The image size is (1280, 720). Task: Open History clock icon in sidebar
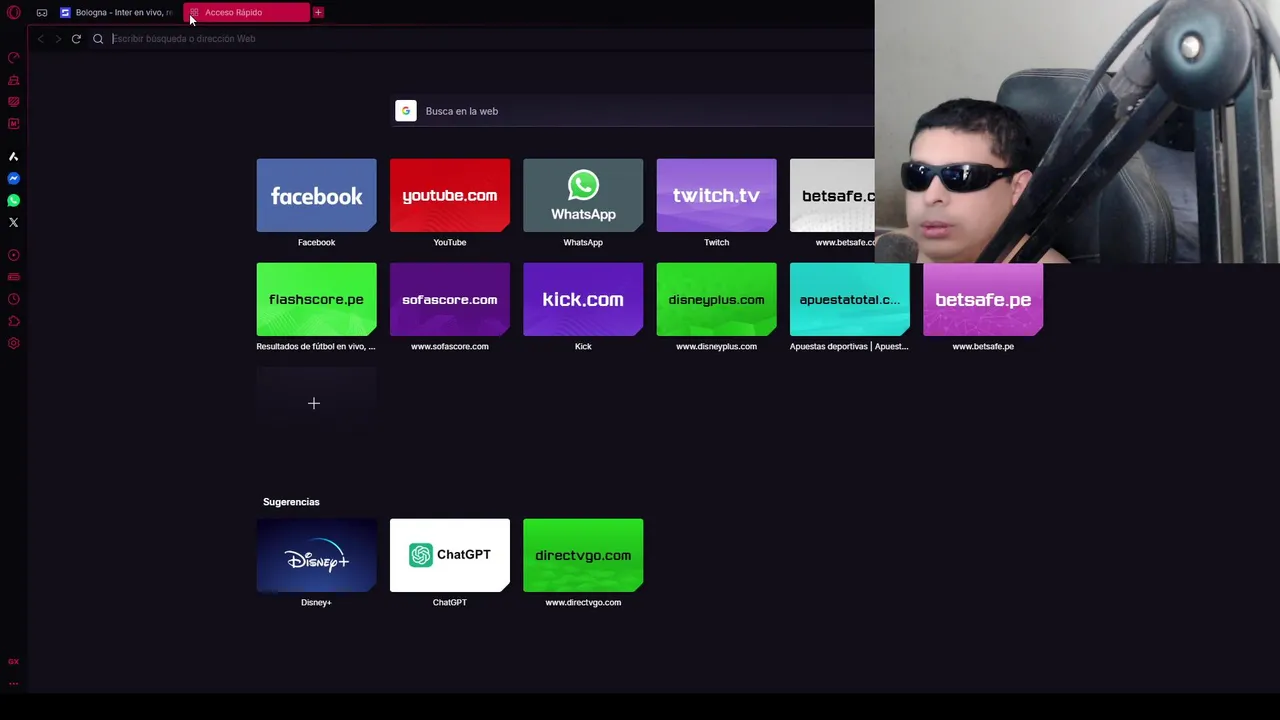[x=14, y=299]
